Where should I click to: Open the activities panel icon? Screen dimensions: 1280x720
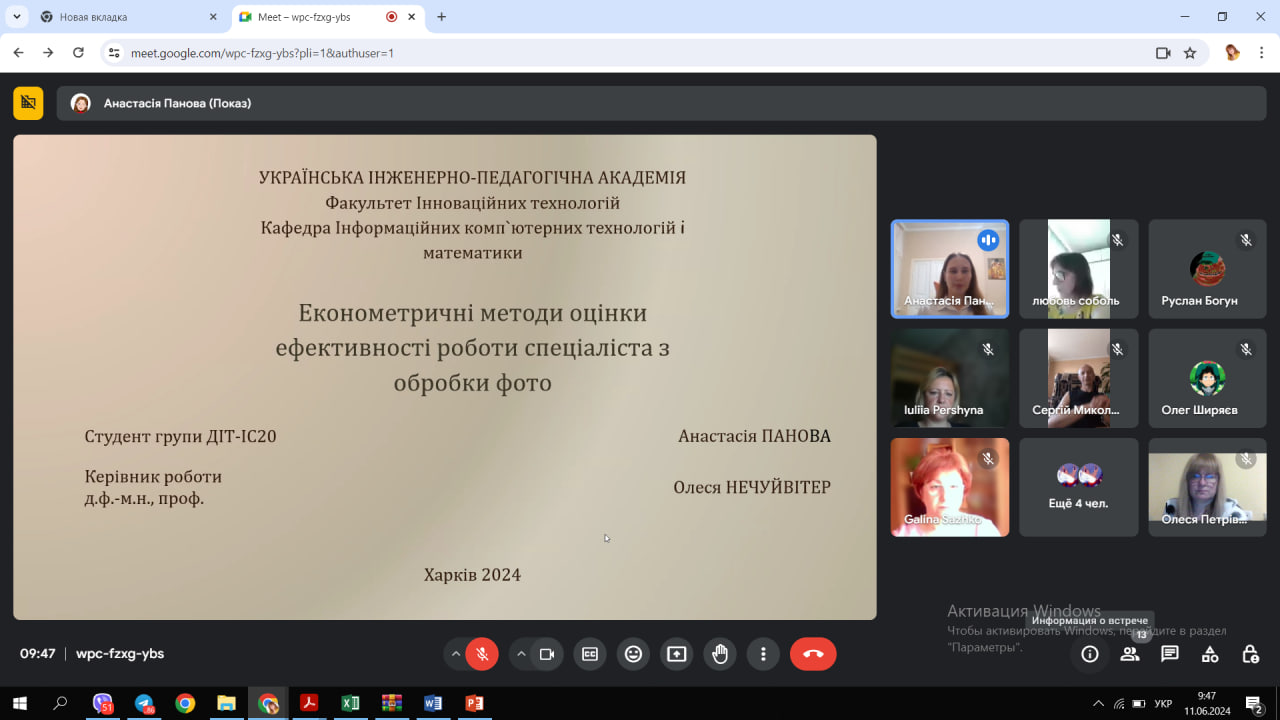(1210, 654)
